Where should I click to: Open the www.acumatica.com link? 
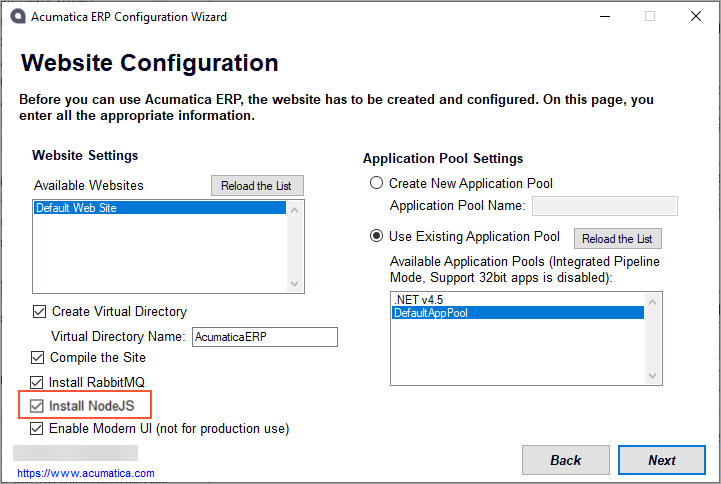(85, 473)
